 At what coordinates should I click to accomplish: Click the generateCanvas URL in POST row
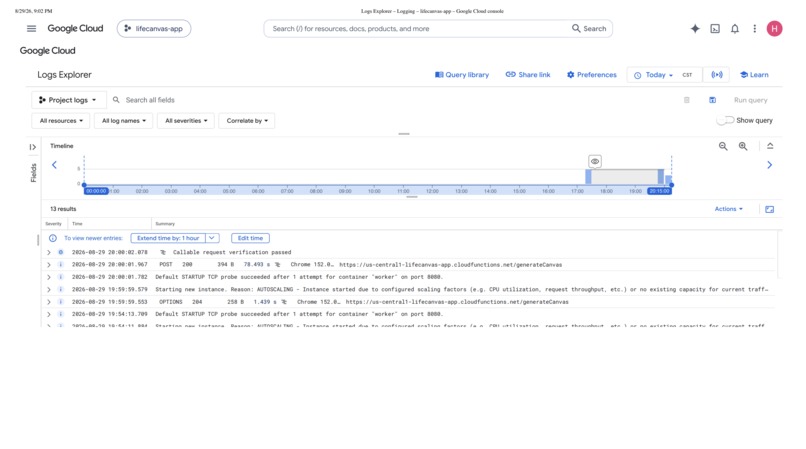[x=450, y=264]
